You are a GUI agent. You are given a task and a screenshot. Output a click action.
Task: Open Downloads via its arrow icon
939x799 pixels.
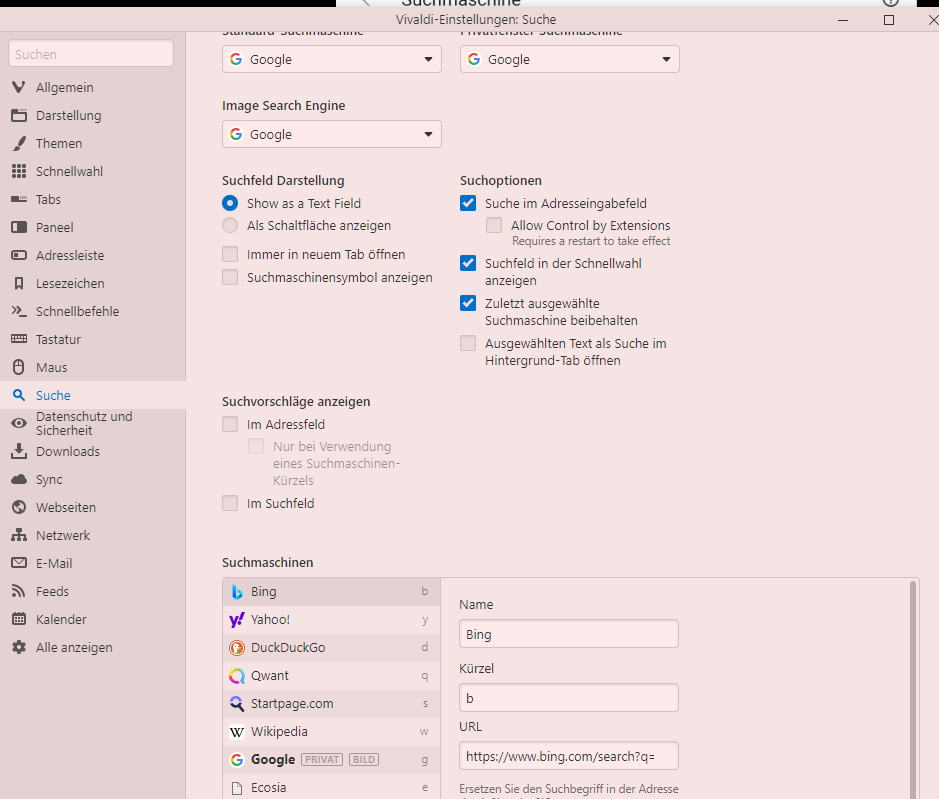pos(18,451)
